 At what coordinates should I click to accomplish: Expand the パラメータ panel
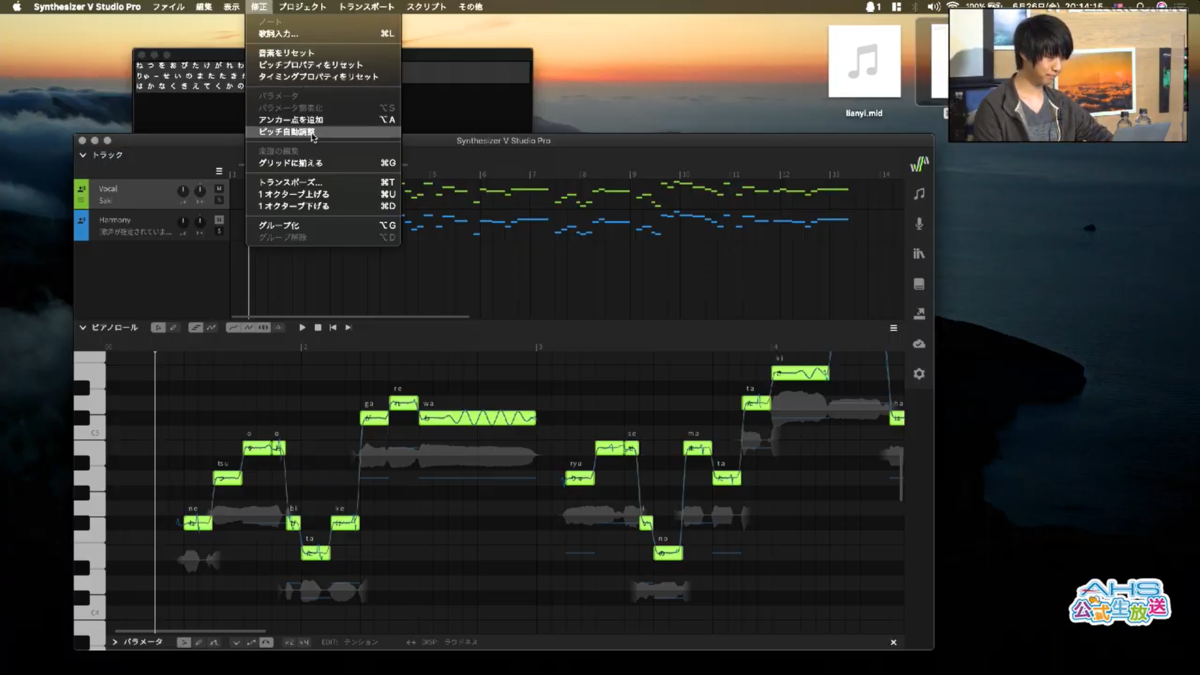tap(115, 642)
